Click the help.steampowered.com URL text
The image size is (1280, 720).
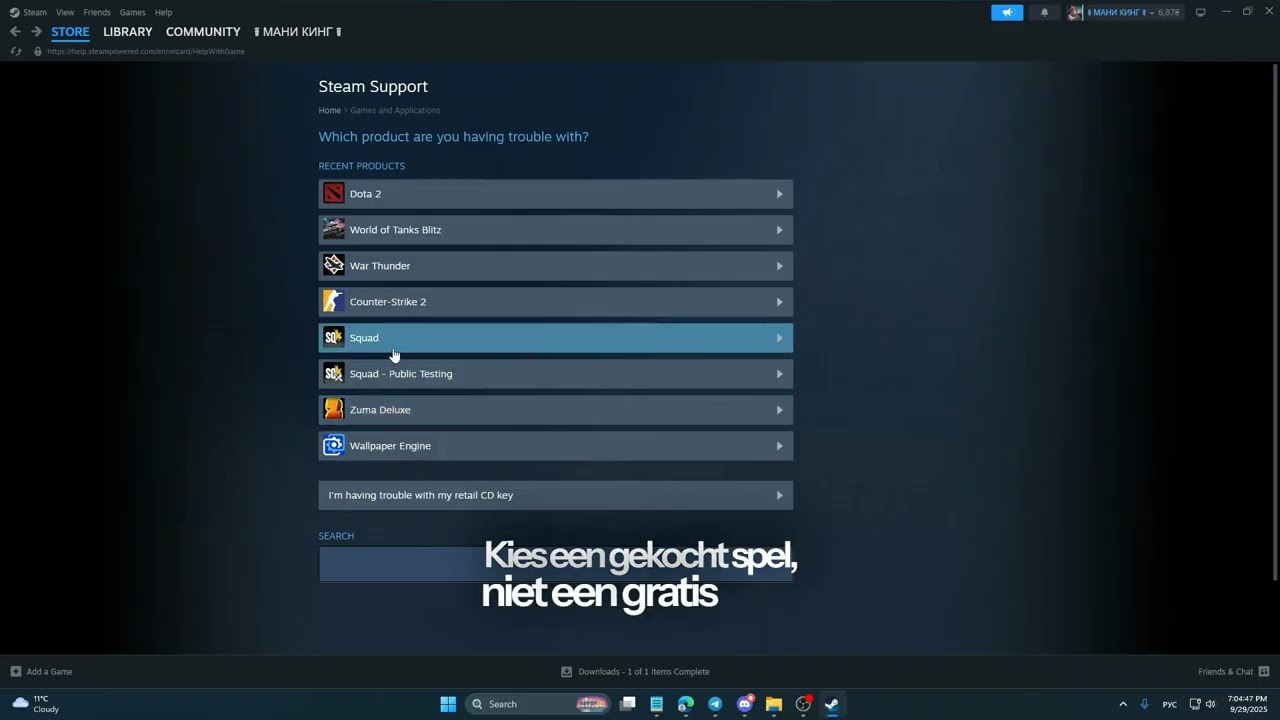point(146,51)
